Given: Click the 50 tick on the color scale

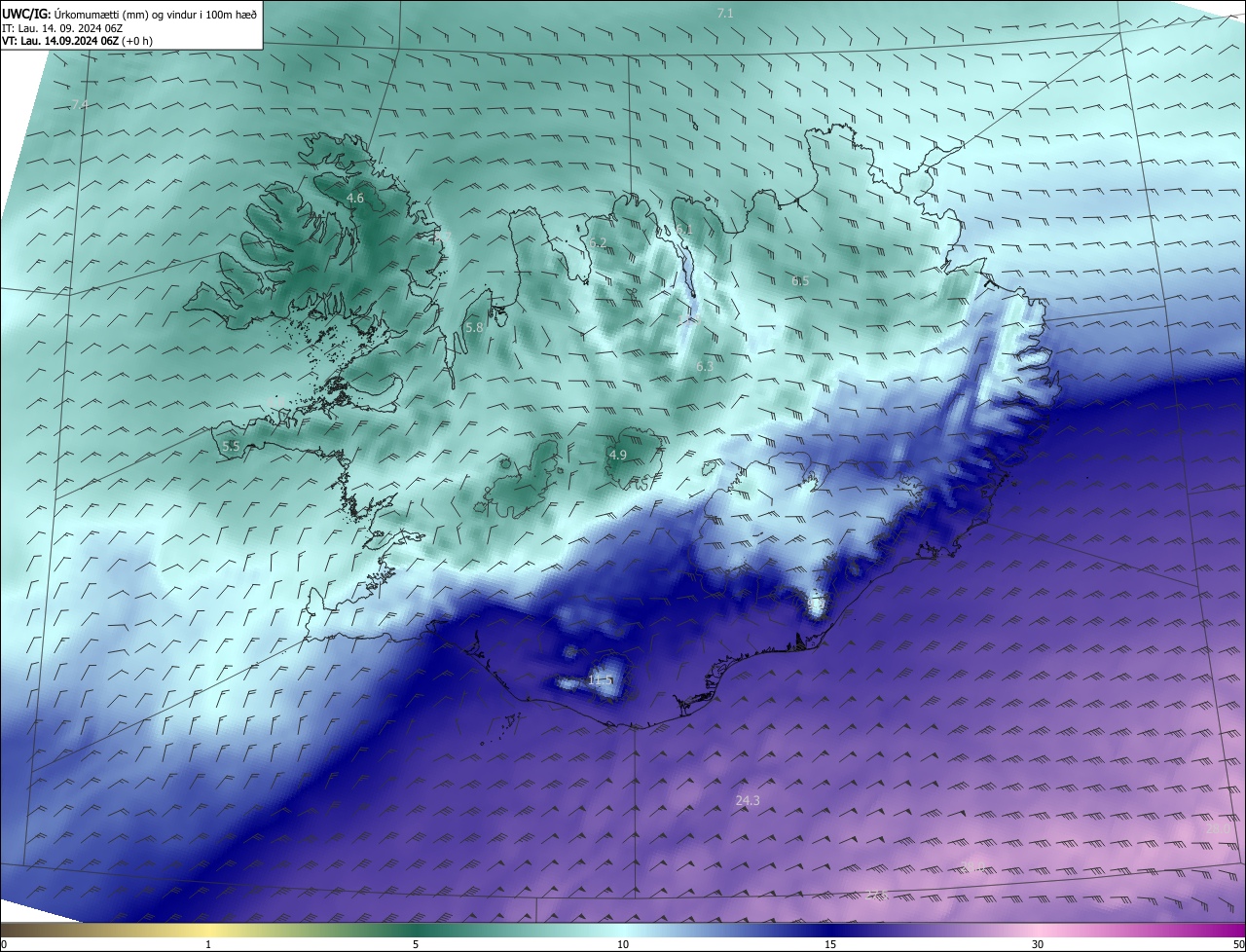Looking at the screenshot, I should [1238, 945].
